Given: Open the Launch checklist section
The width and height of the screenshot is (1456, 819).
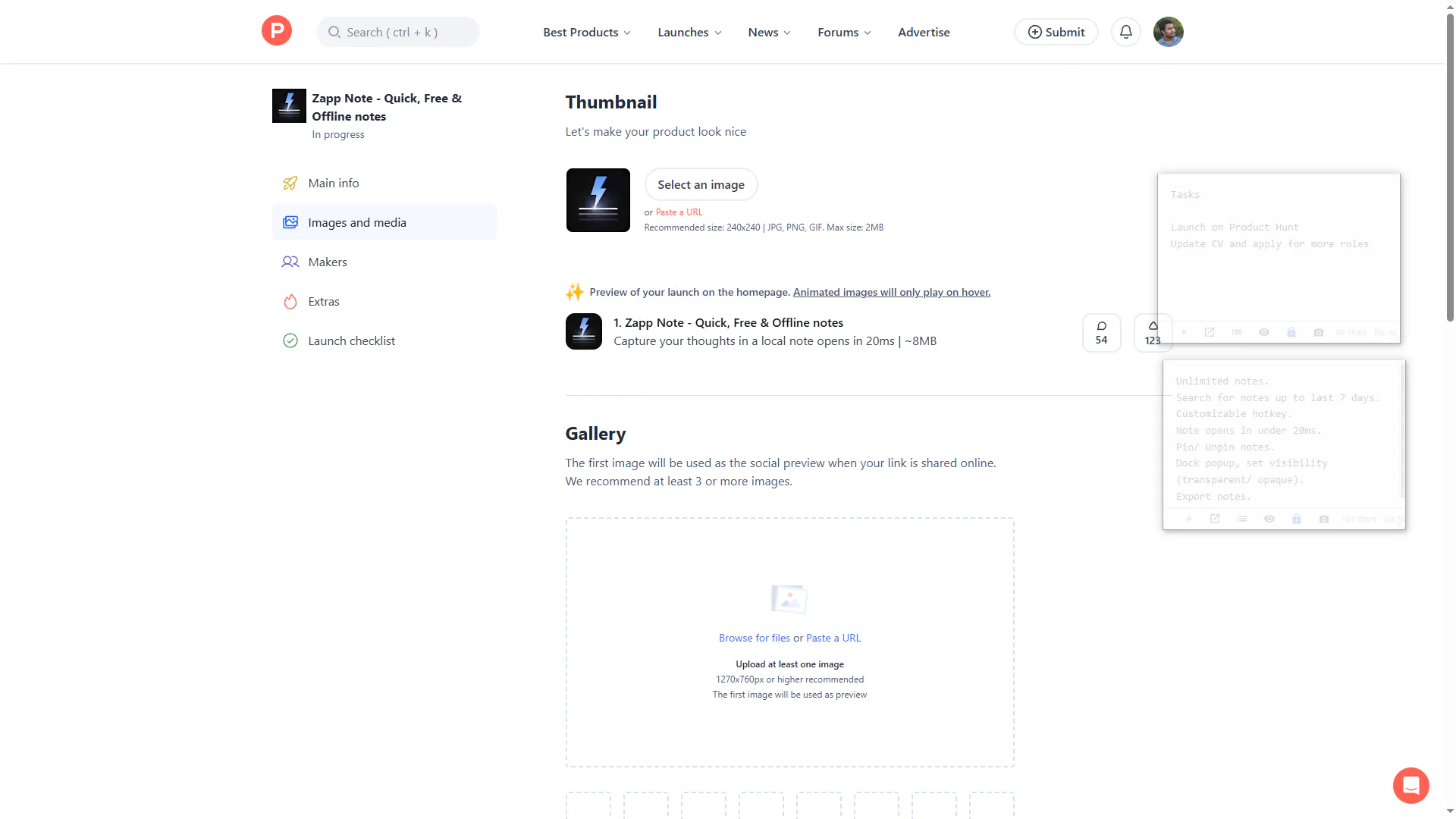Looking at the screenshot, I should coord(384,341).
